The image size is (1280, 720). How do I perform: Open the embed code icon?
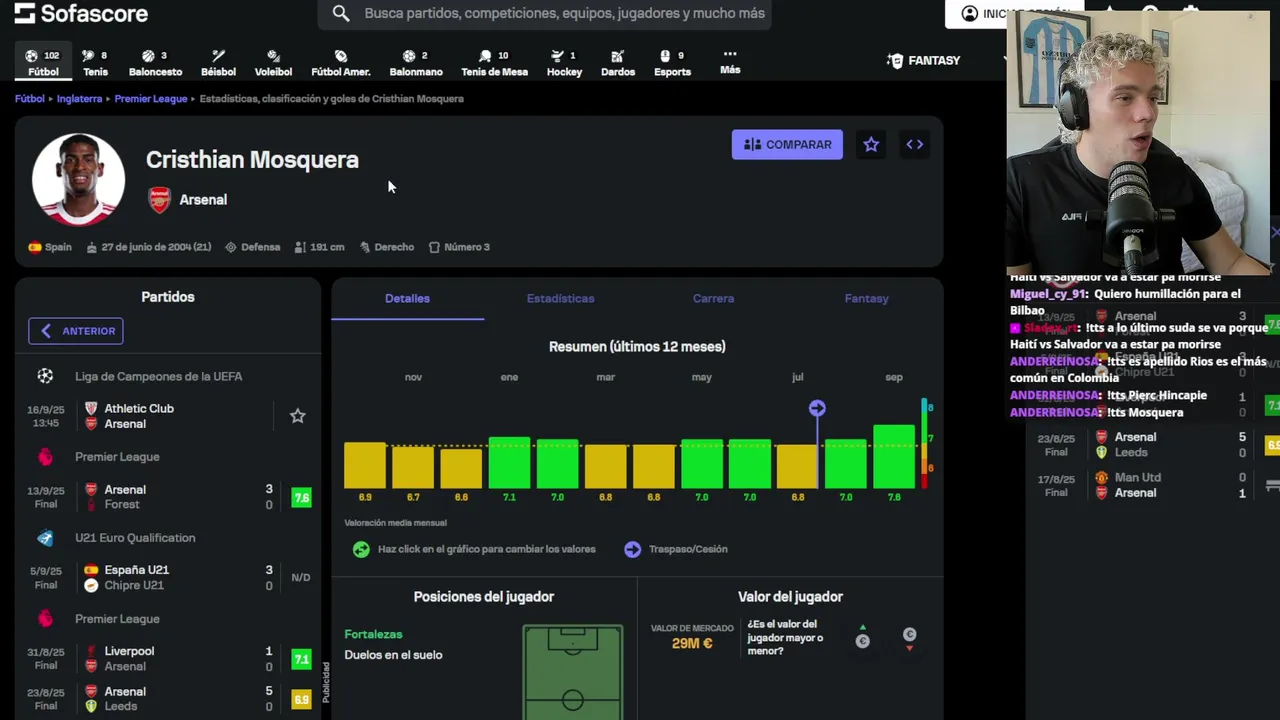[915, 145]
